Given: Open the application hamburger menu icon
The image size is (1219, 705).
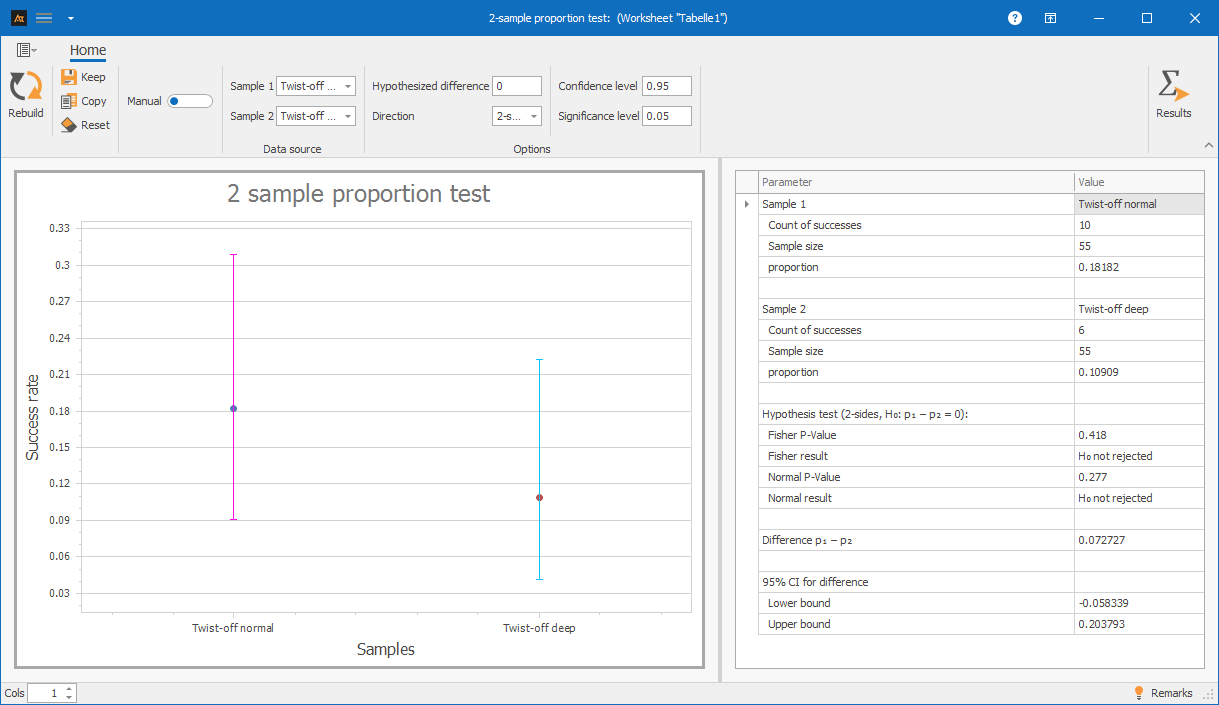Looking at the screenshot, I should click(44, 18).
